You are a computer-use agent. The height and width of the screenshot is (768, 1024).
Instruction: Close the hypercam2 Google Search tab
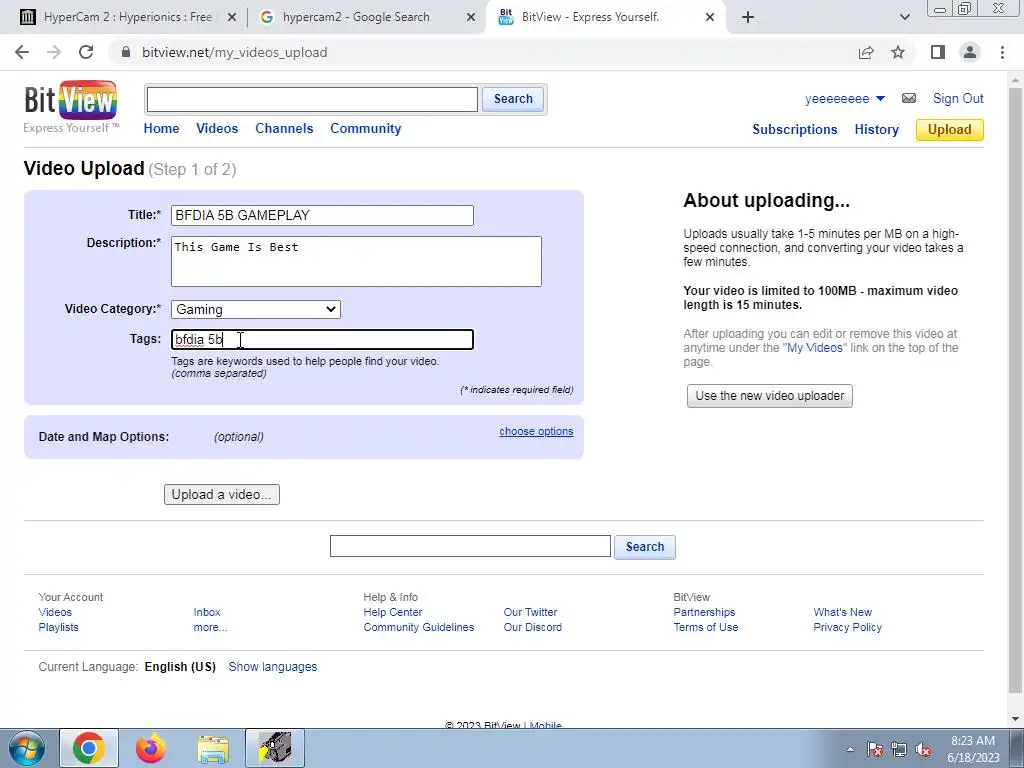(x=470, y=18)
